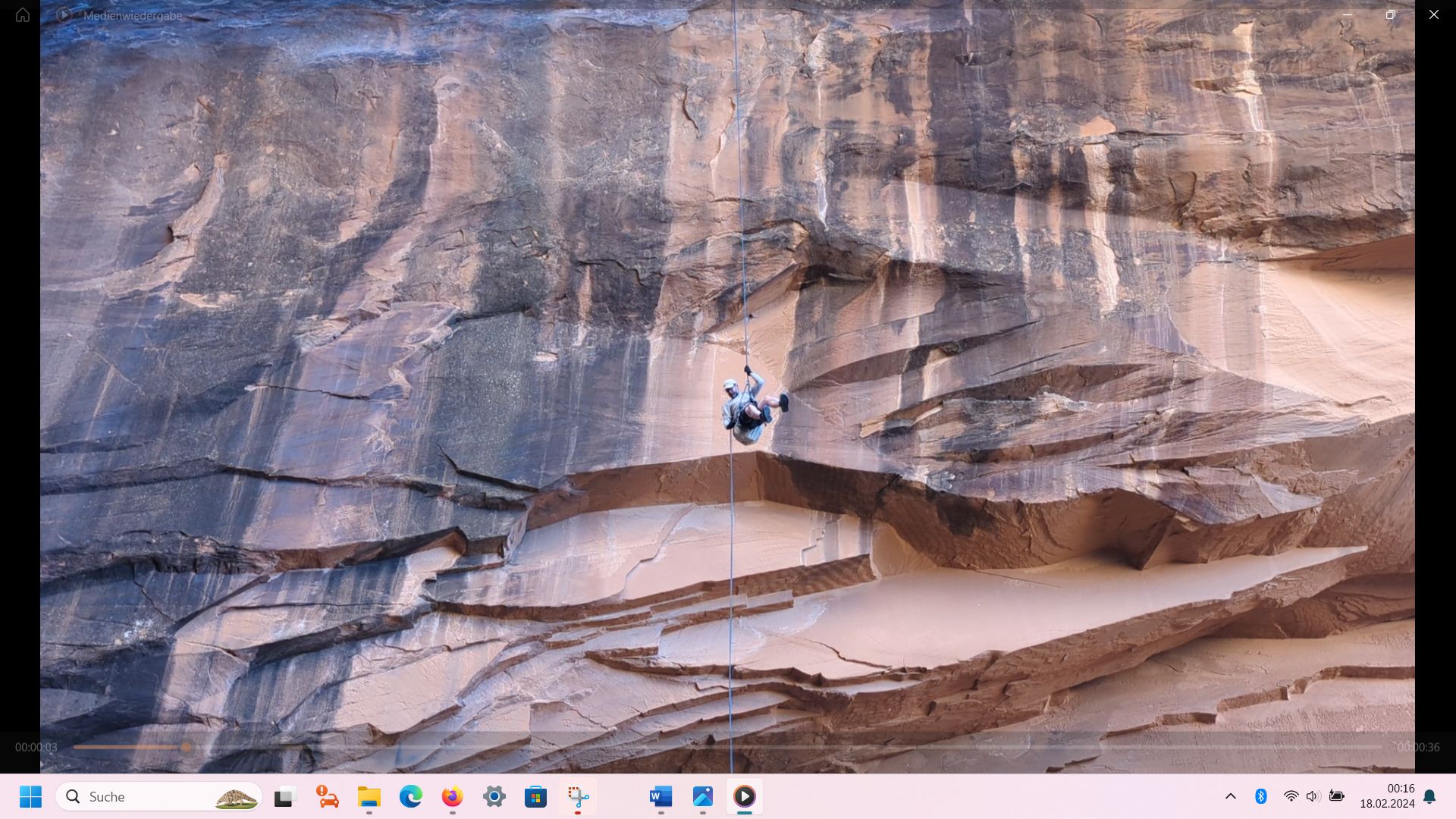Open the Wi-Fi network quick settings

(1291, 796)
